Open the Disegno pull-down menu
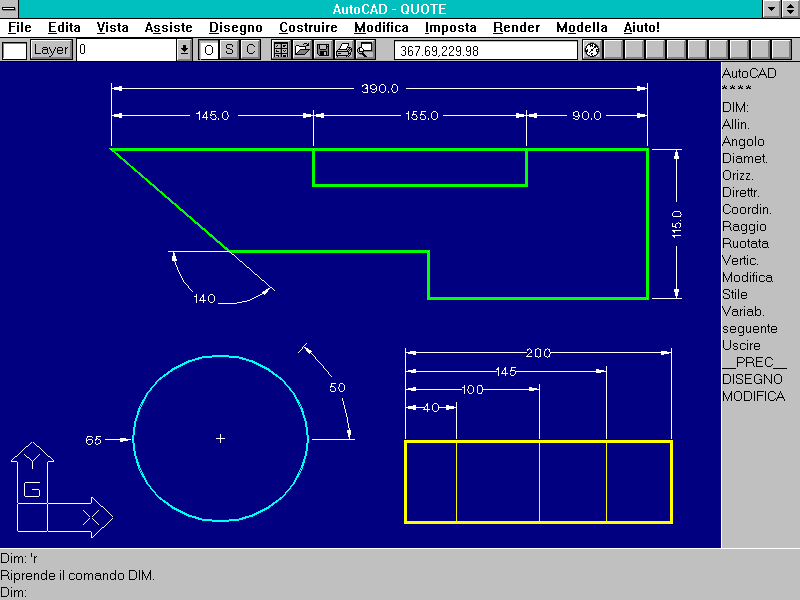Image resolution: width=800 pixels, height=600 pixels. 236,28
